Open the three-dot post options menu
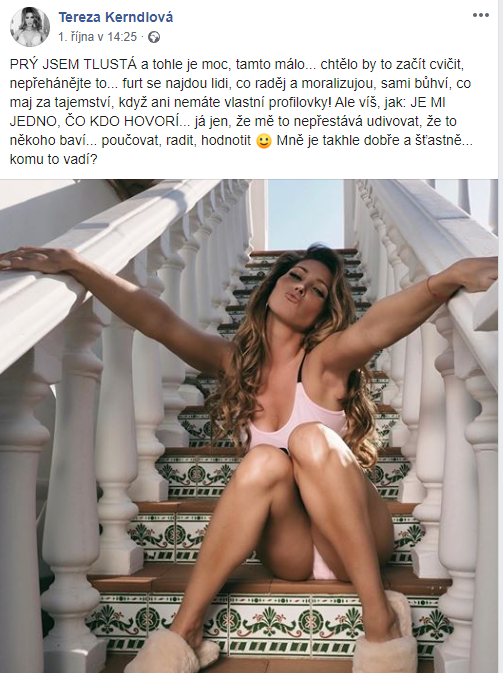This screenshot has width=503, height=673. (x=481, y=15)
